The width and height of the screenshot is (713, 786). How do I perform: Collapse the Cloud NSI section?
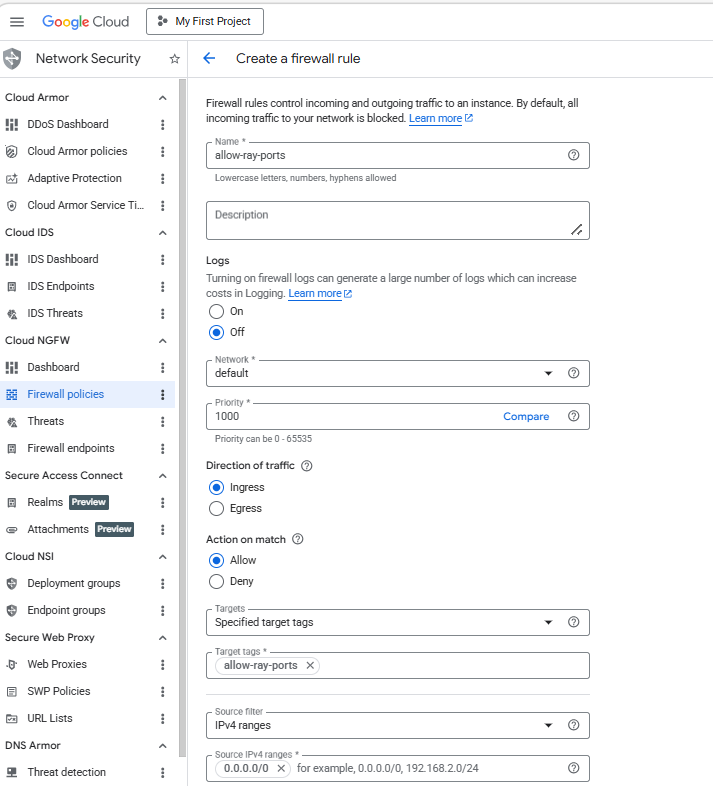tap(162, 557)
